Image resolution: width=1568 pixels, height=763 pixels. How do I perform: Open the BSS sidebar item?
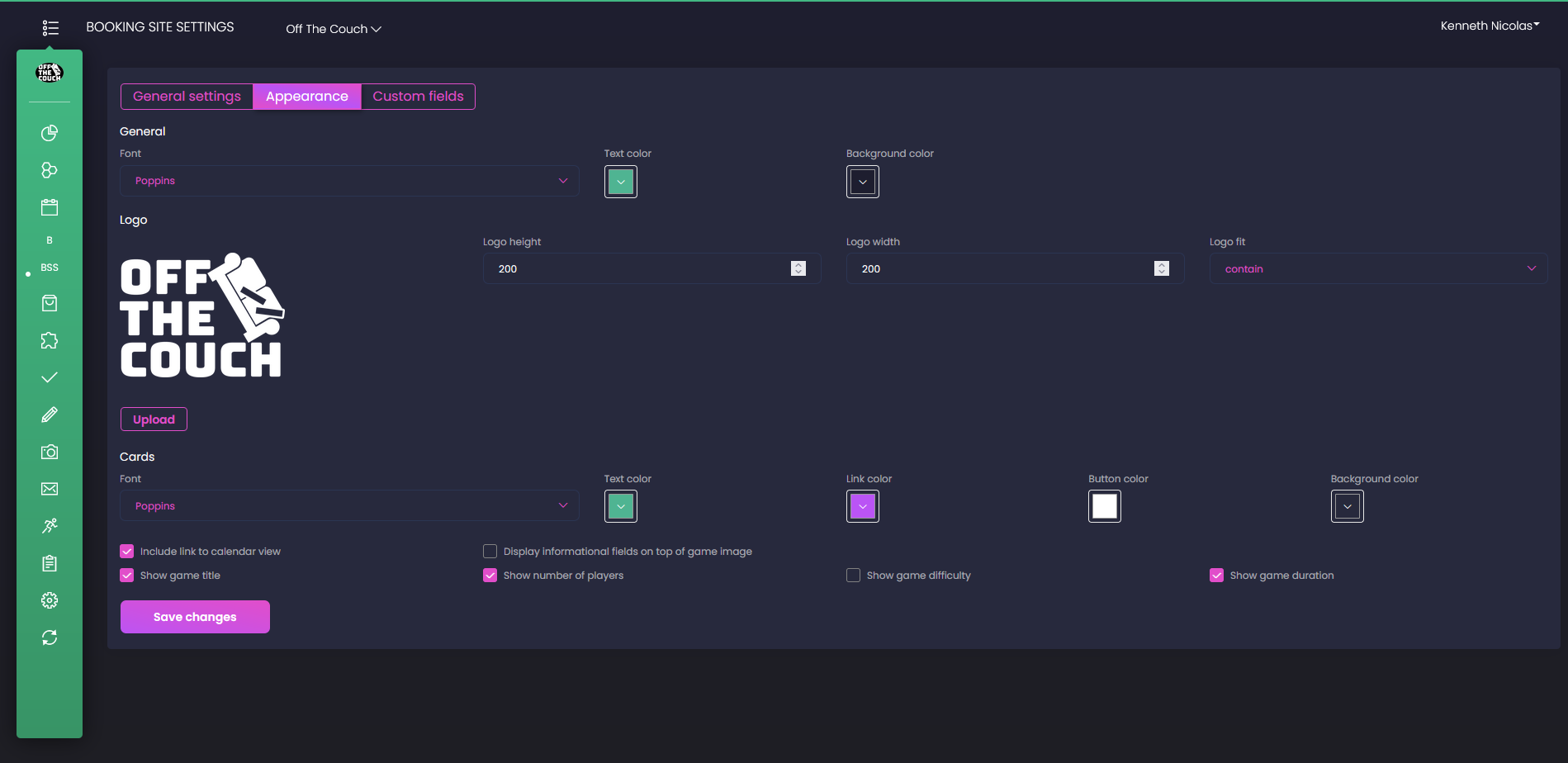(x=50, y=268)
